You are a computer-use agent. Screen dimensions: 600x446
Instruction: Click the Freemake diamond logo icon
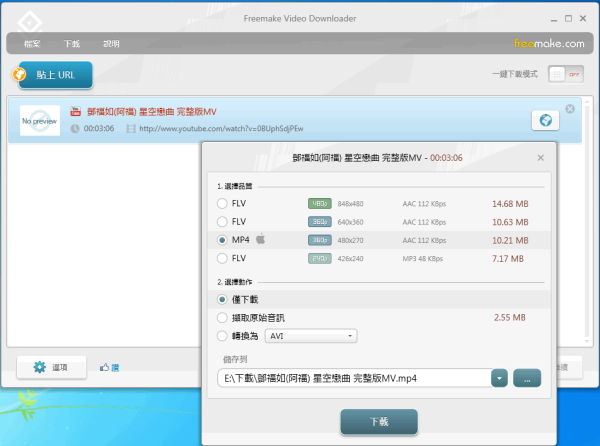coord(29,23)
